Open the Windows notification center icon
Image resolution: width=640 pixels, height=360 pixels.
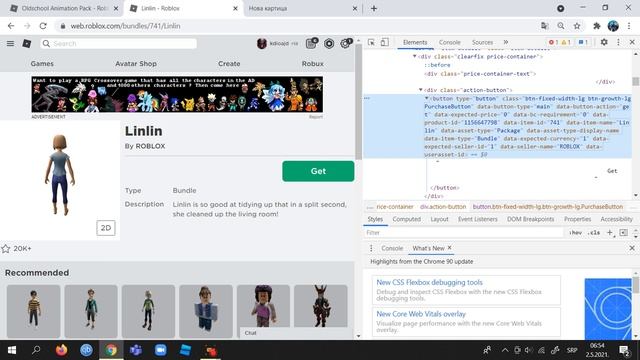coord(624,350)
